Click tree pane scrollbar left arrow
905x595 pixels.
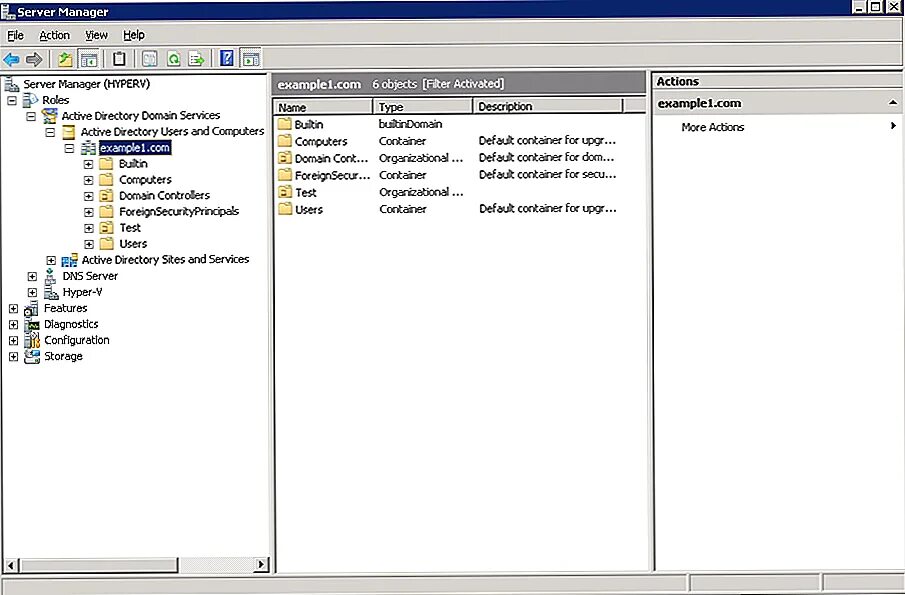tap(11, 564)
